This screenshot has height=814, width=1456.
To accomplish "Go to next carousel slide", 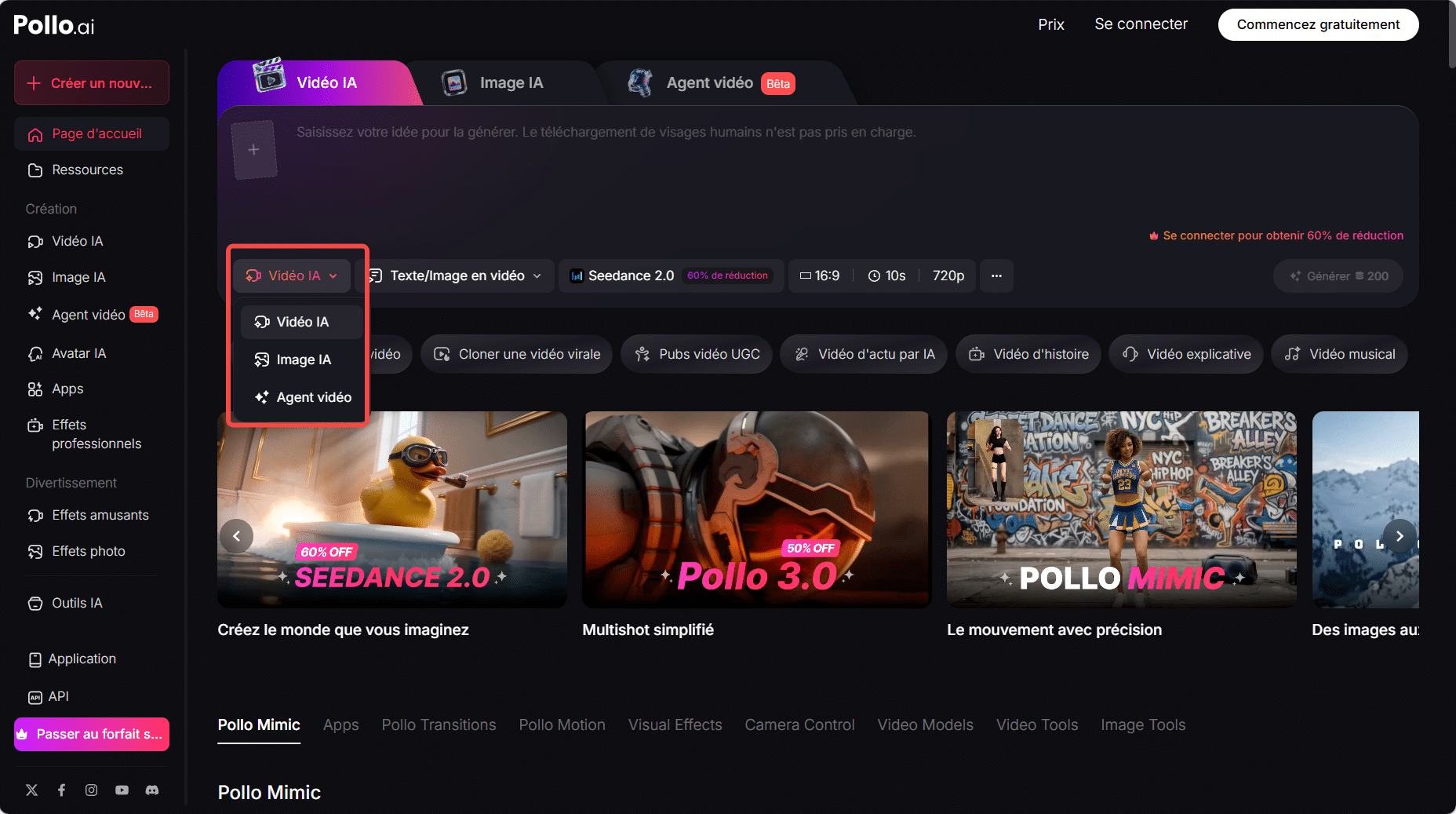I will click(1400, 536).
